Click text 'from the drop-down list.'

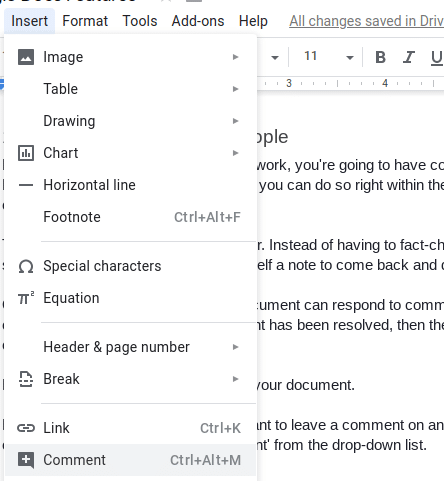click(x=350, y=445)
